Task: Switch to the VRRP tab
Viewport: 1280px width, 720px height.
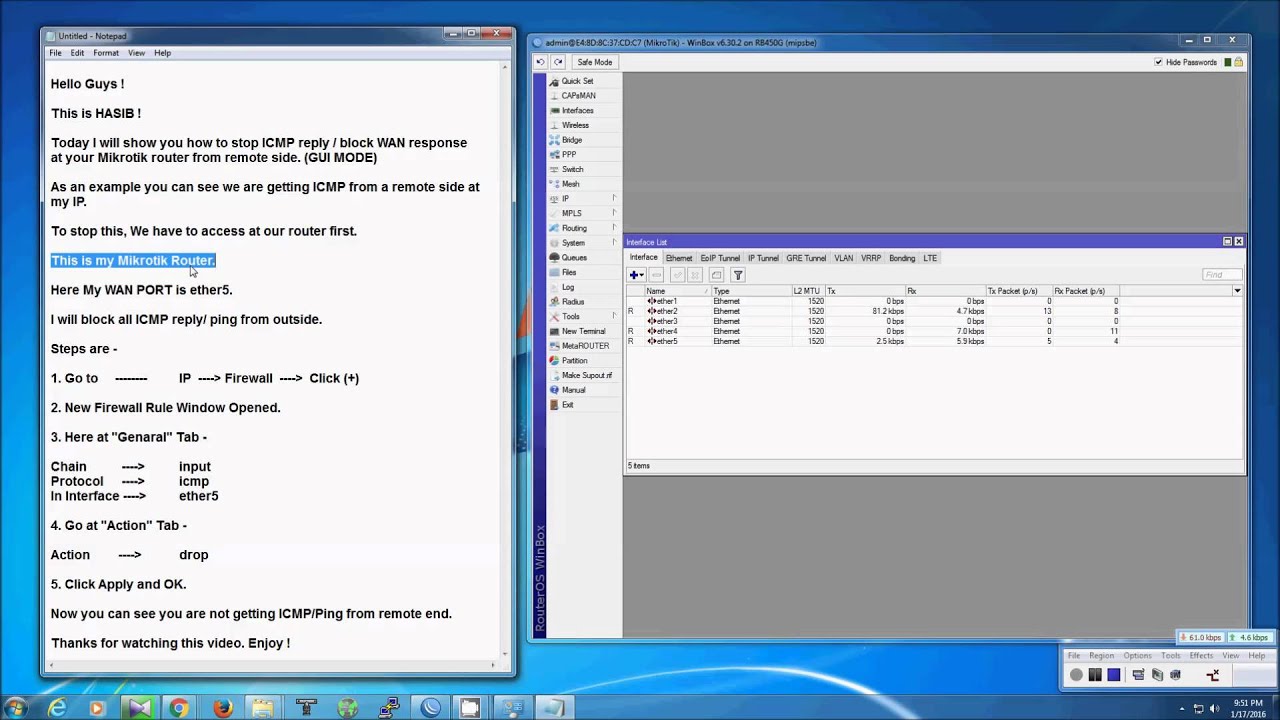Action: click(x=871, y=258)
